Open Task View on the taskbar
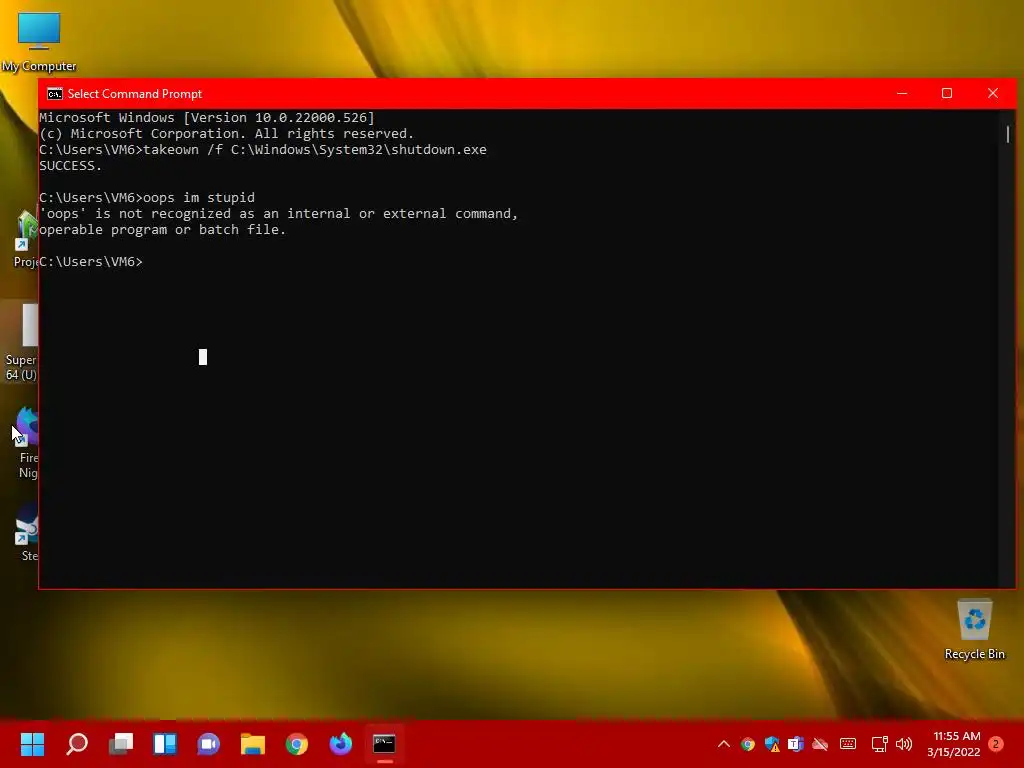1024x768 pixels. coord(121,744)
